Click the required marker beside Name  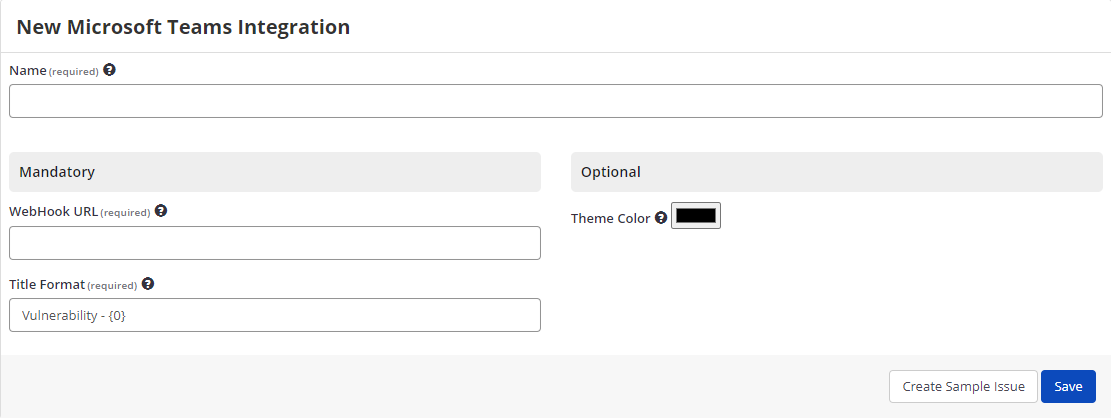point(74,72)
